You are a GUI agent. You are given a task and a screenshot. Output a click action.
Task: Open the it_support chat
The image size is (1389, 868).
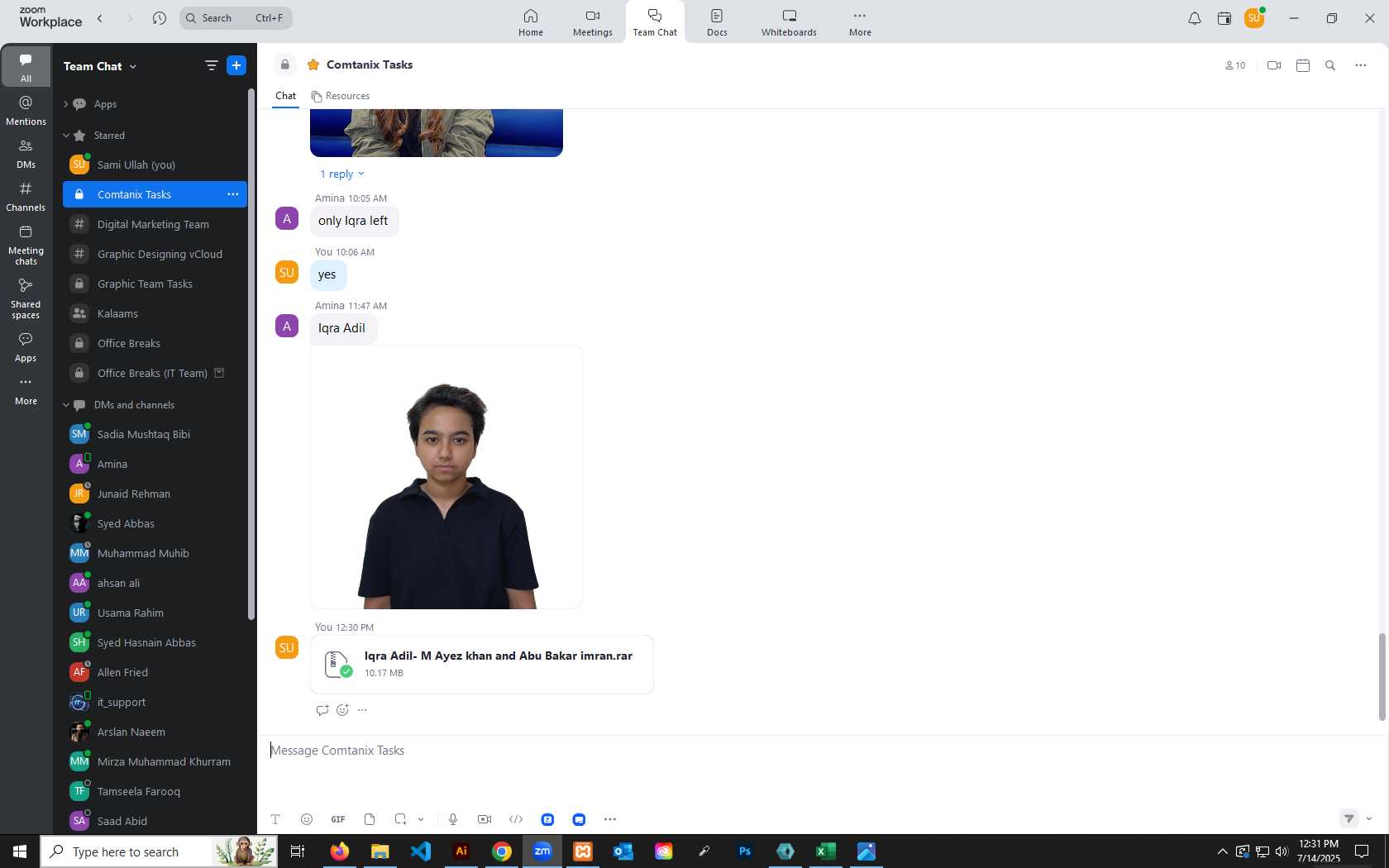(155, 702)
